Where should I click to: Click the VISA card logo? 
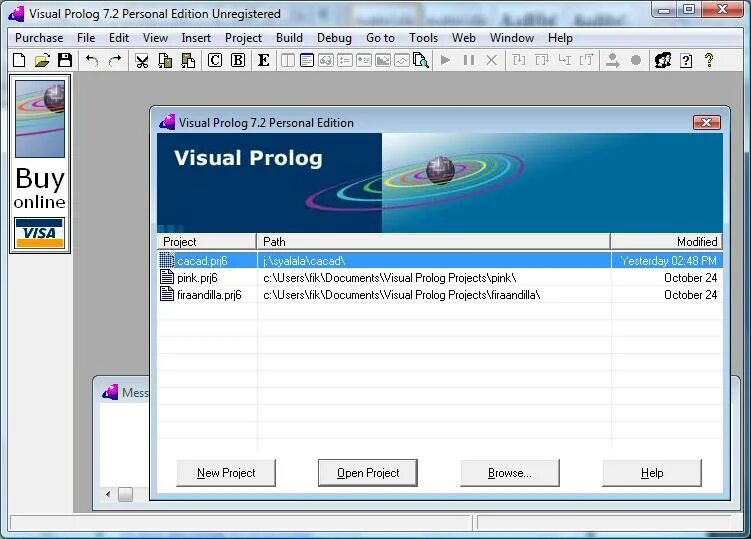tap(39, 233)
